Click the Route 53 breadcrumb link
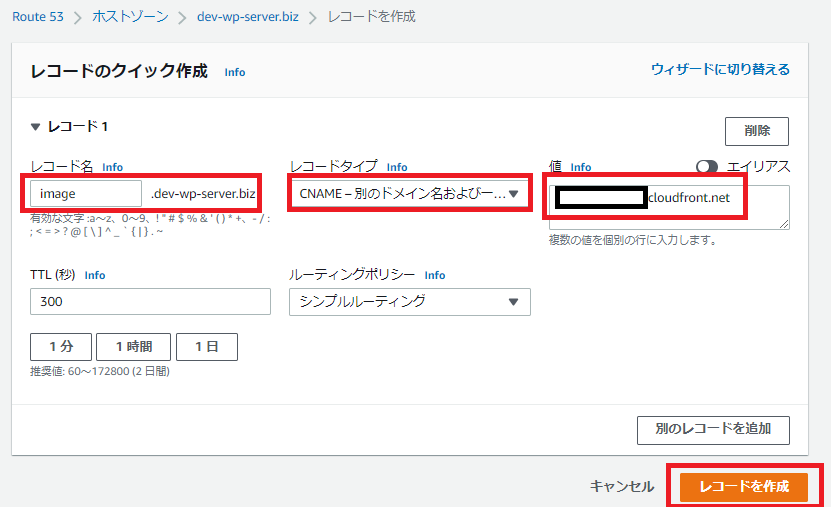Image resolution: width=831 pixels, height=507 pixels. coord(40,17)
